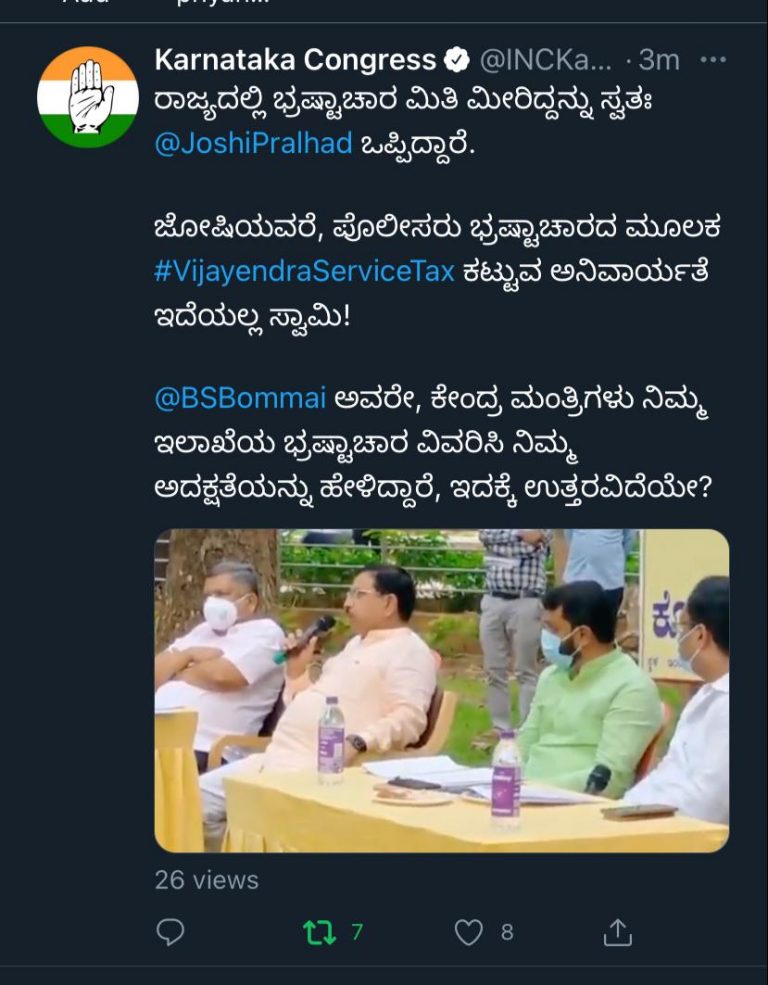Open the @BSBommai mention
Viewport: 768px width, 985px height.
241,398
